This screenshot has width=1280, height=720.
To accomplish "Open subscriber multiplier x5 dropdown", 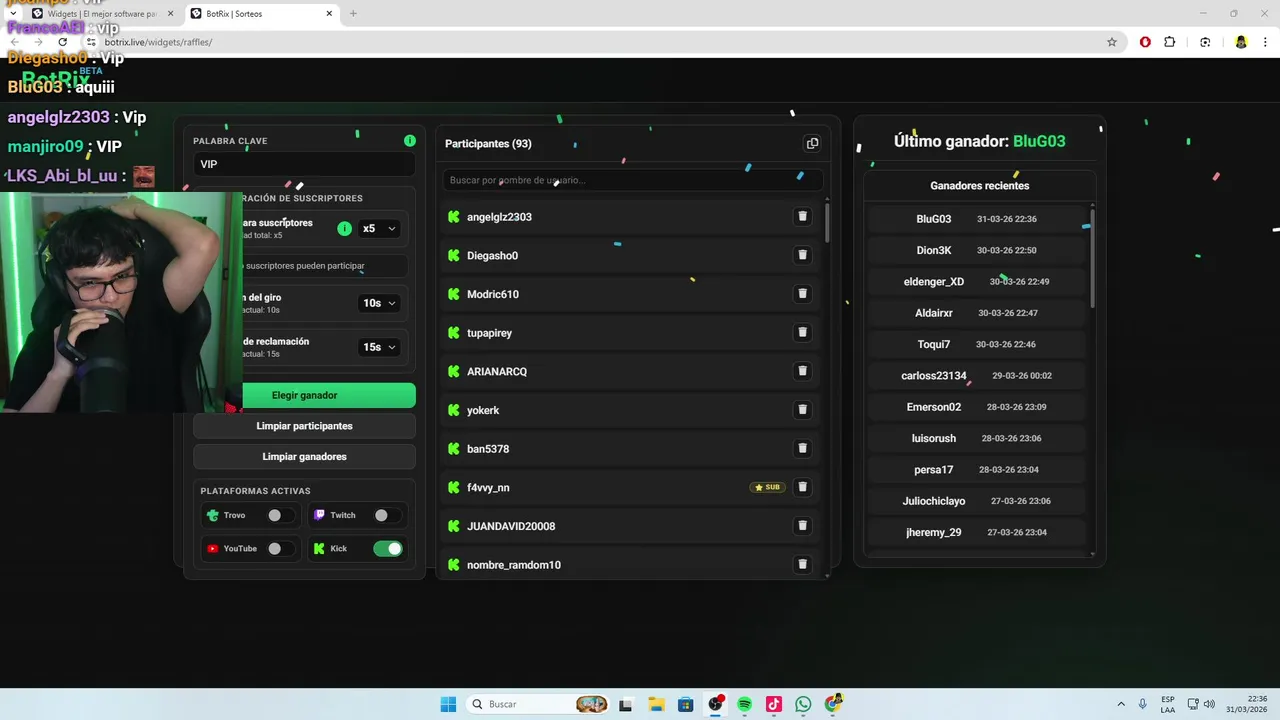I will pyautogui.click(x=379, y=229).
